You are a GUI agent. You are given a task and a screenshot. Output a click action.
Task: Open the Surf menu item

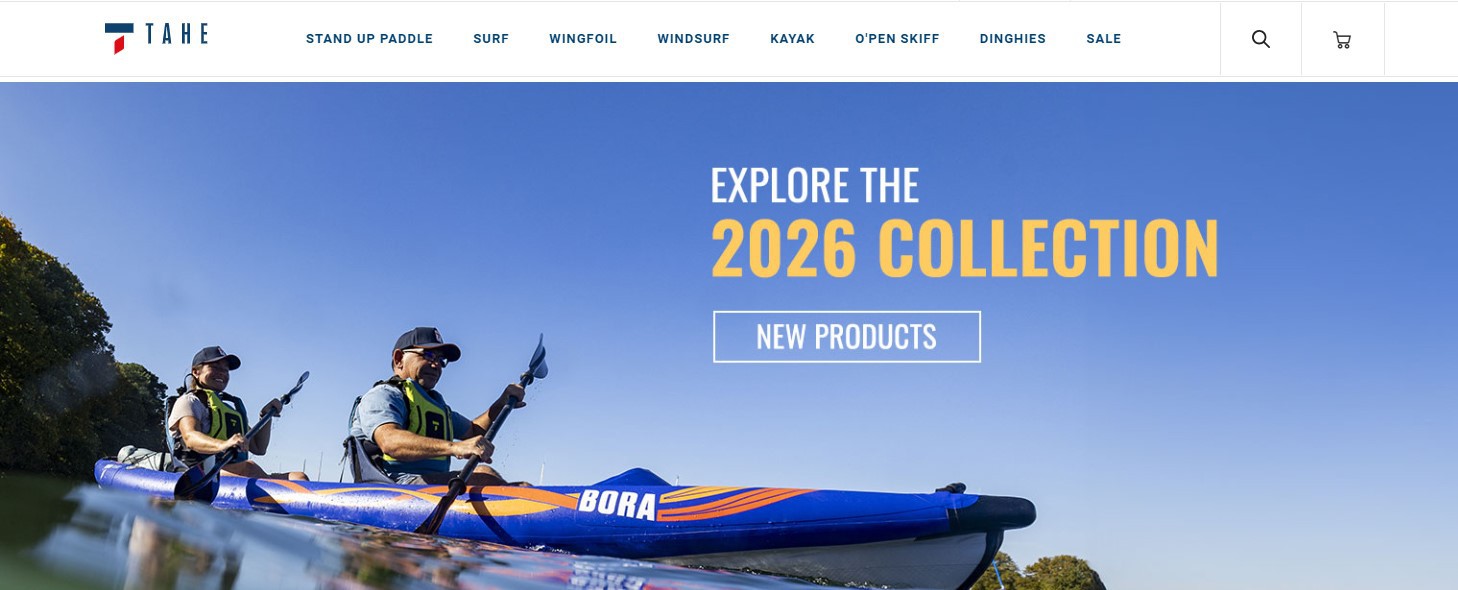[x=491, y=39]
